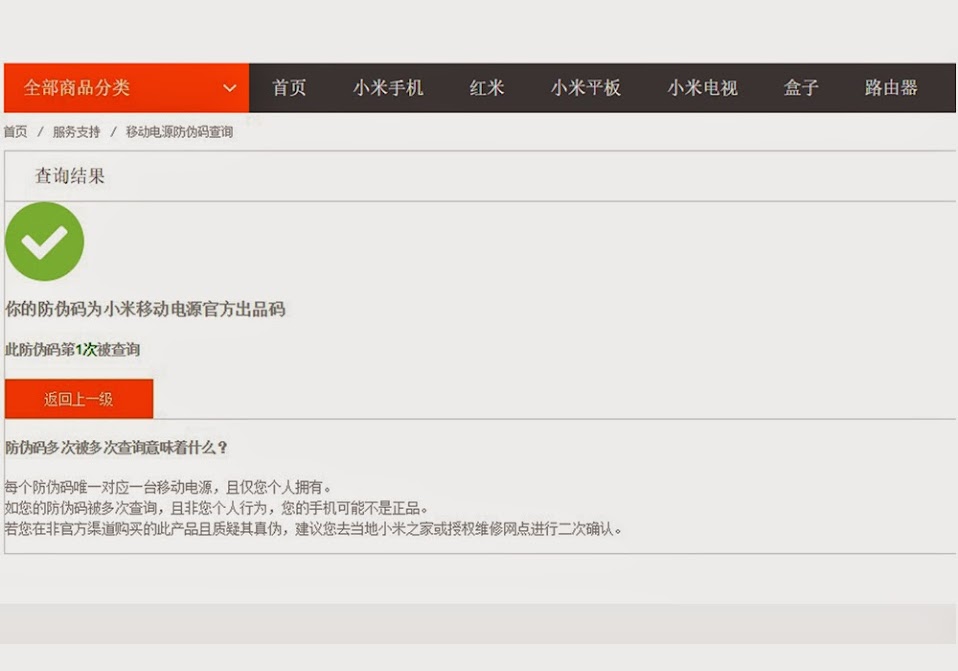Click the line 每个防伪码唯一对应一台移动电源
This screenshot has width=958, height=671.
168,487
